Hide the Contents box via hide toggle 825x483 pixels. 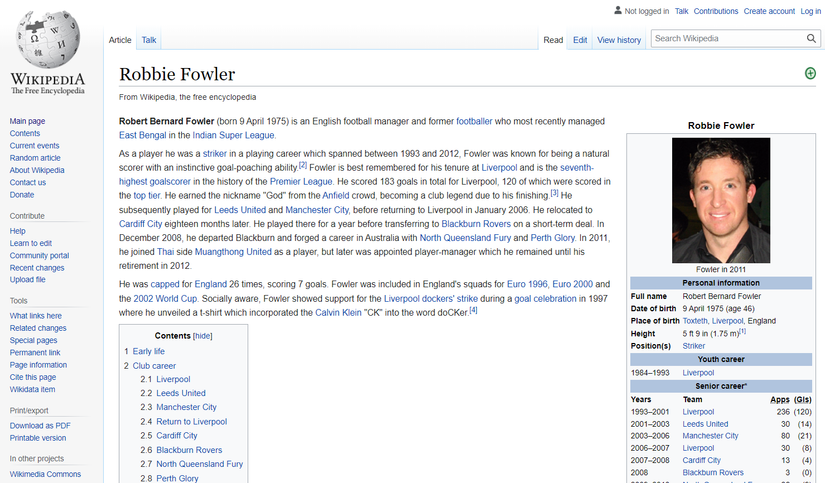(203, 336)
